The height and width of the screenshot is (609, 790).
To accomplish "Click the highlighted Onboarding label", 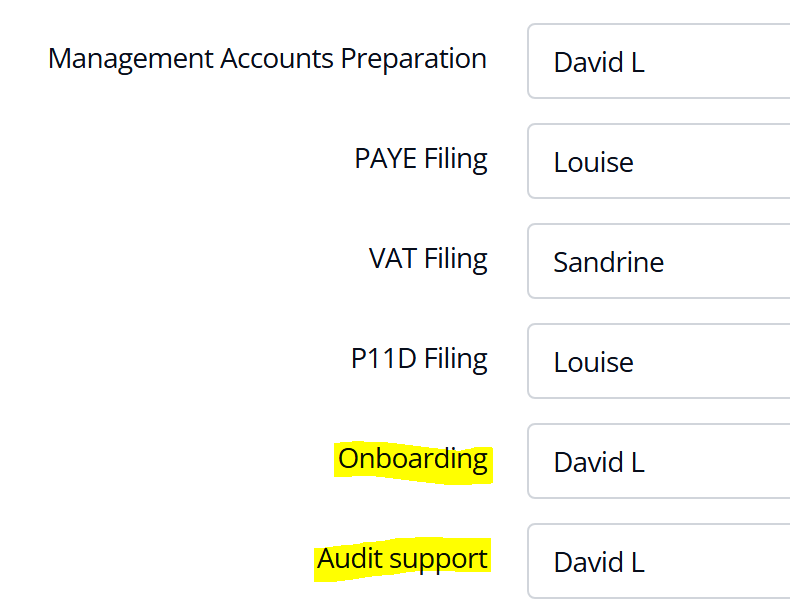I will [x=413, y=460].
